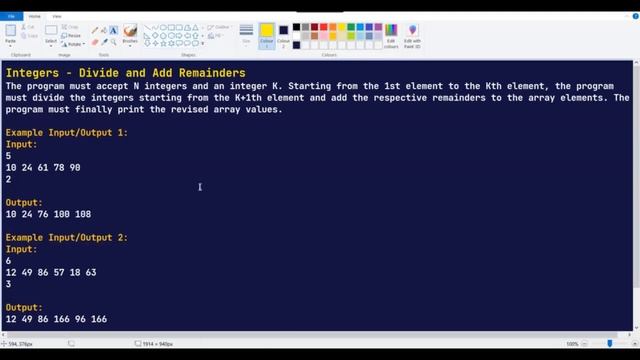Click the Copy button
640x360 pixels.
[x=29, y=36]
